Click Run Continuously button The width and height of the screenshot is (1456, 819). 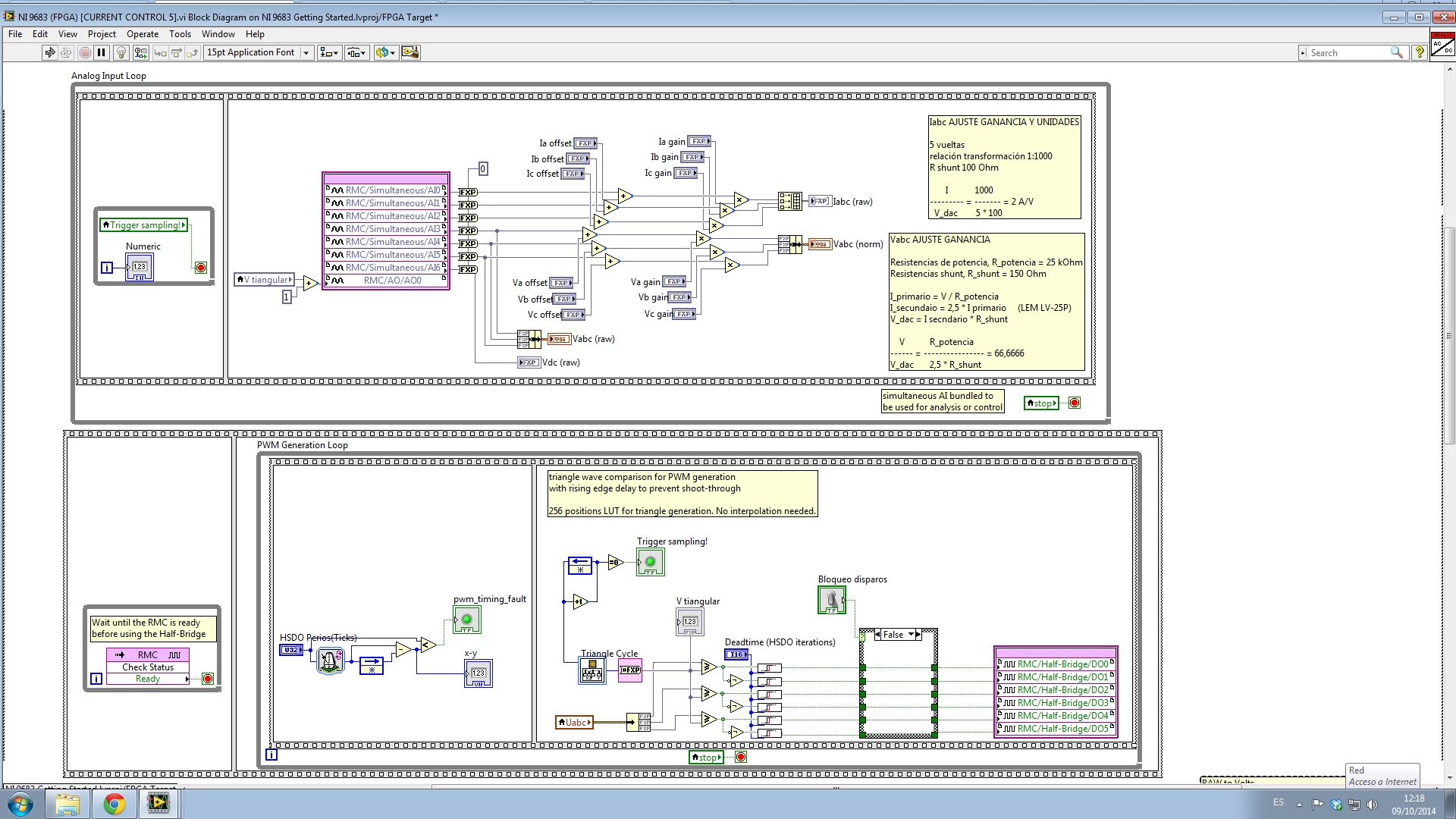pos(67,52)
